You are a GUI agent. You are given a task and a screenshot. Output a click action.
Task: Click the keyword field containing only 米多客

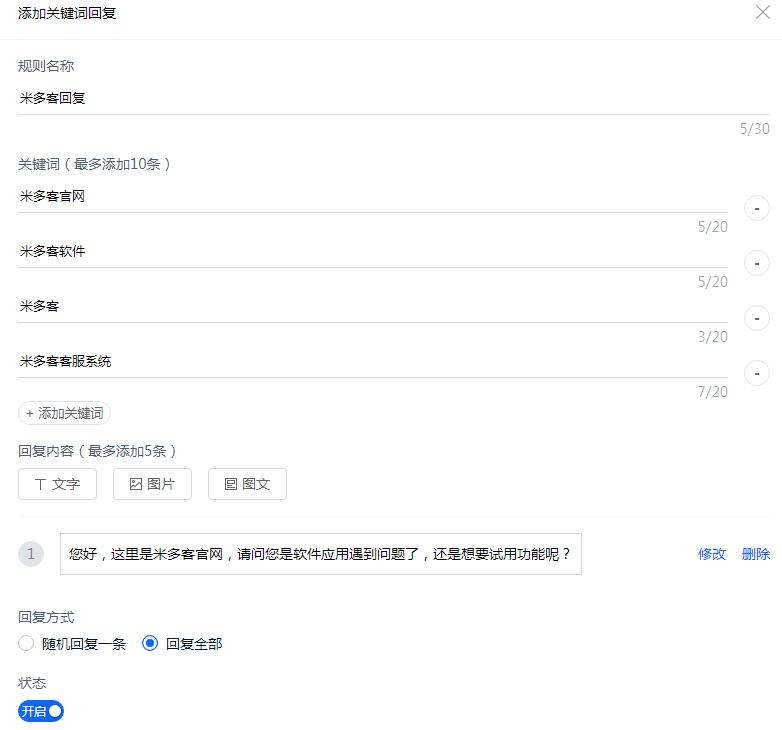373,306
